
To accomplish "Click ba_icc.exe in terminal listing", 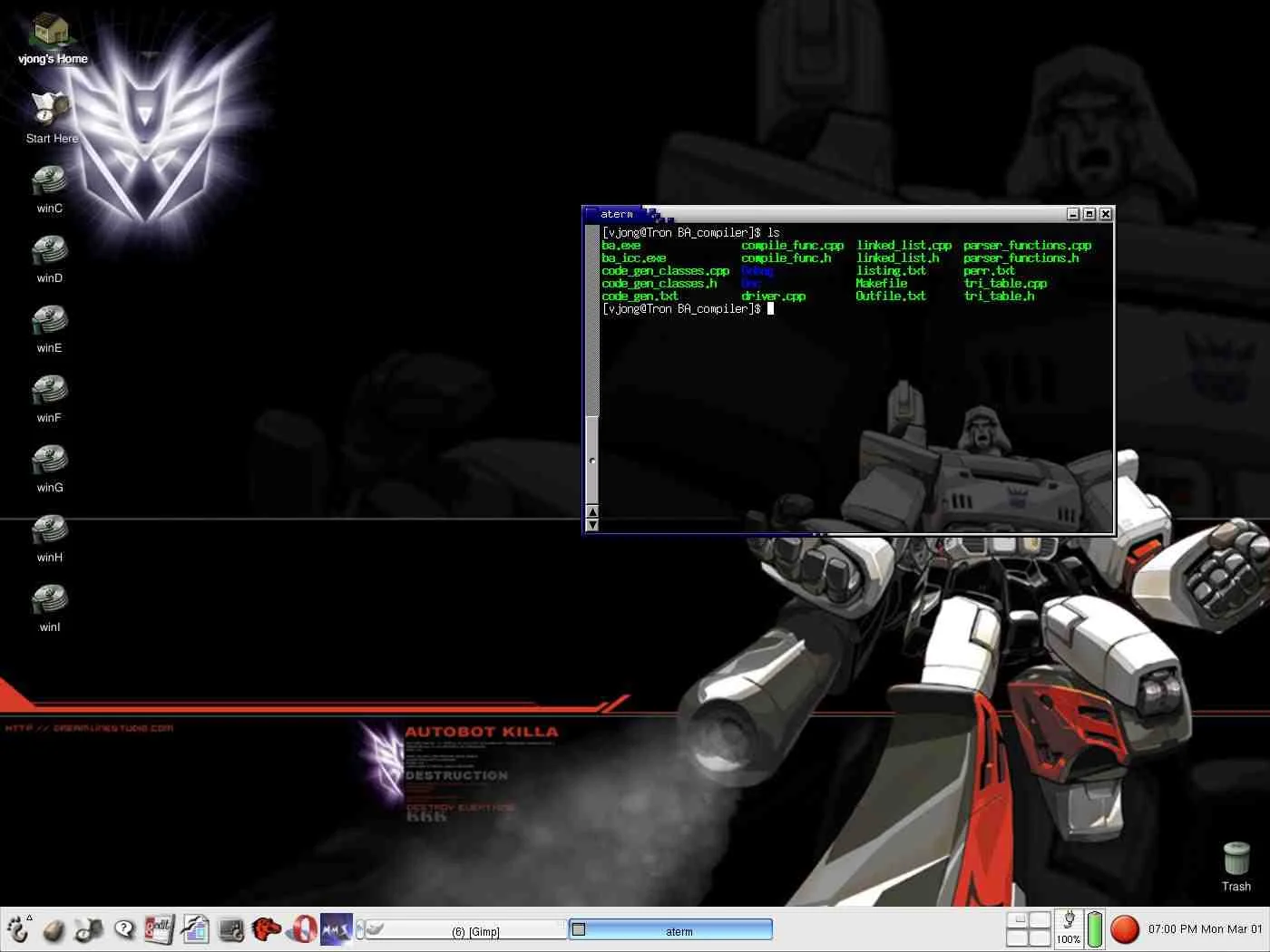I will point(634,258).
